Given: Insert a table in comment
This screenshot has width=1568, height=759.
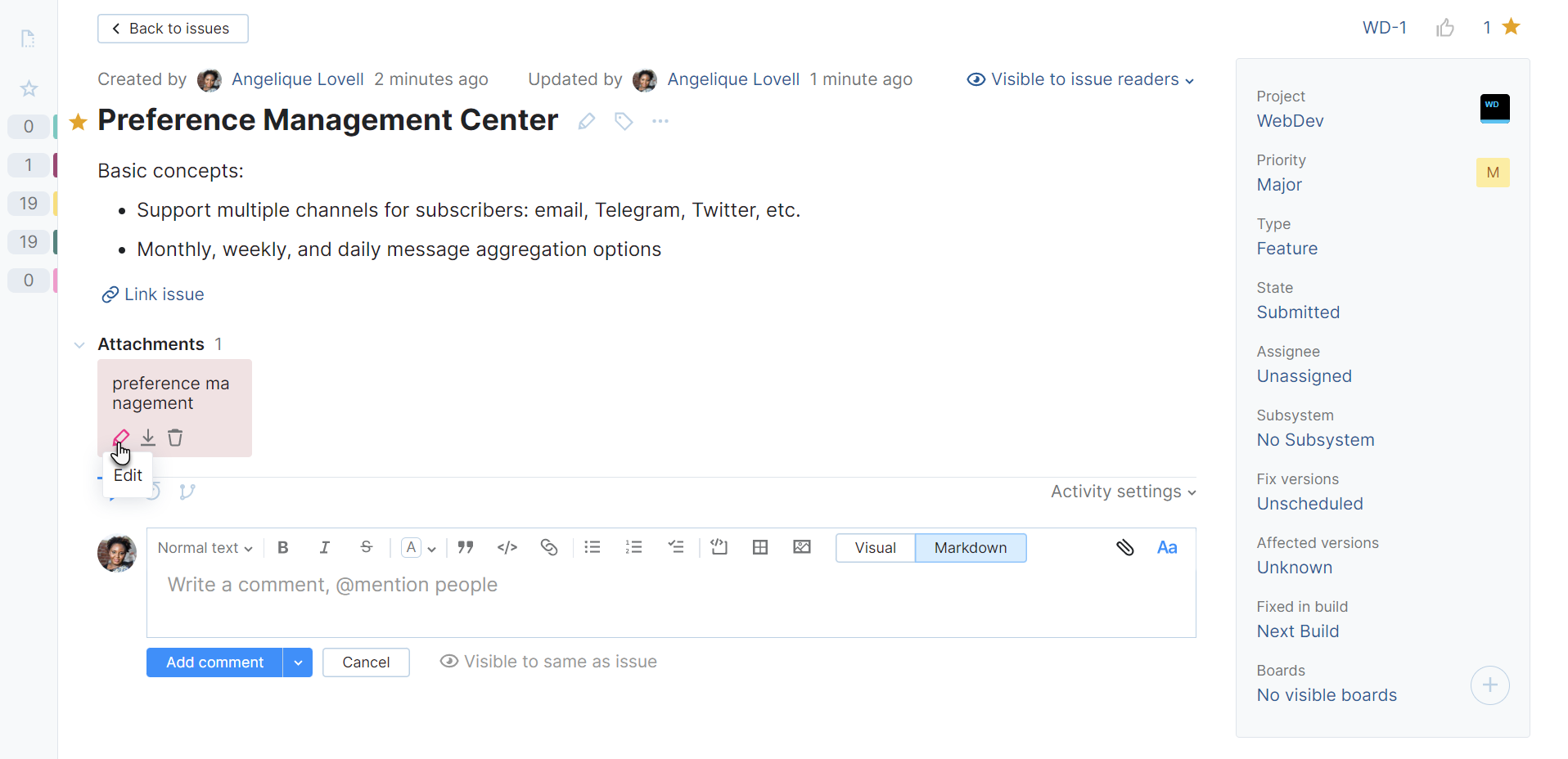Looking at the screenshot, I should [x=760, y=548].
